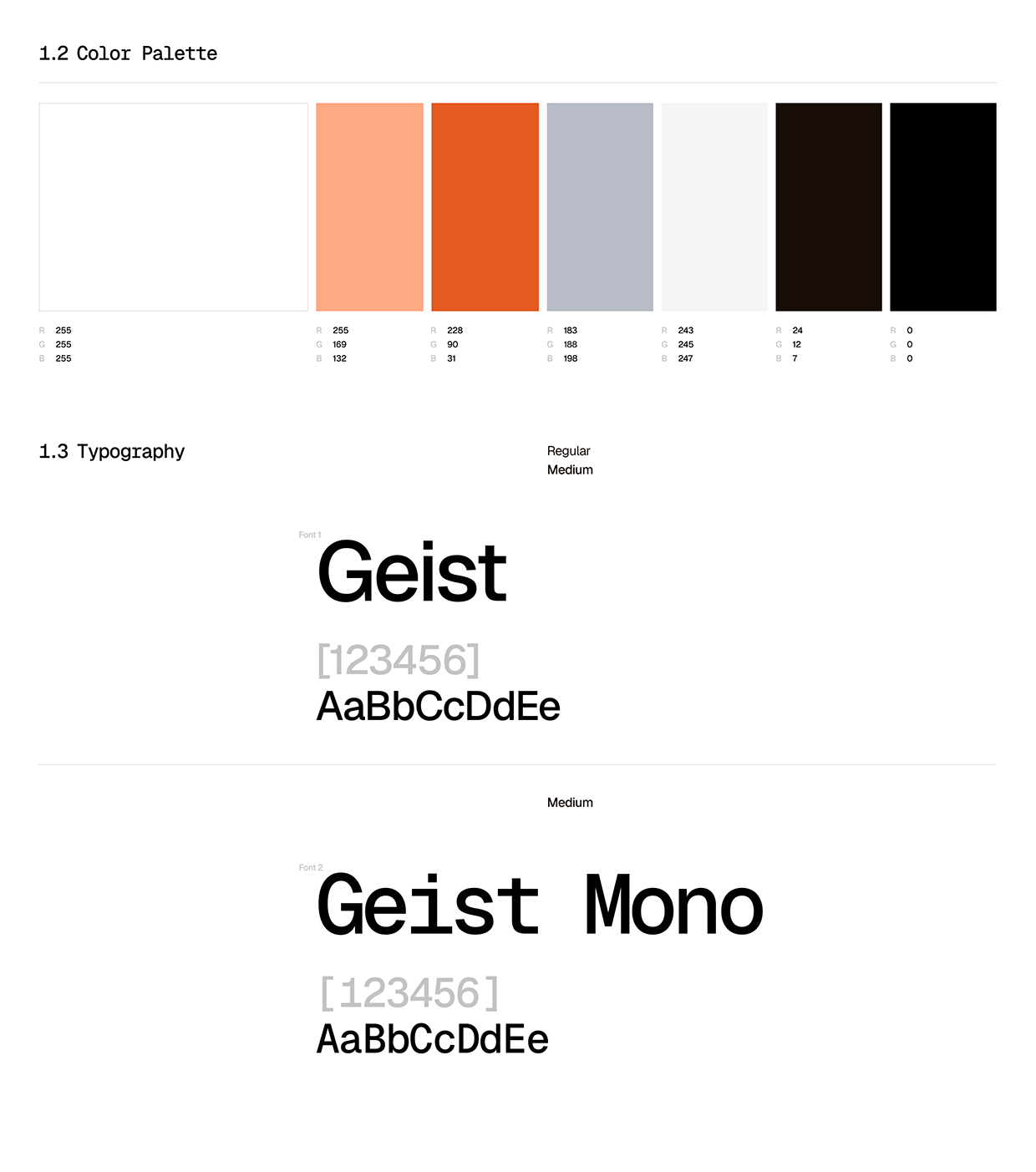Image resolution: width=1036 pixels, height=1172 pixels.
Task: Choose the dark brown swatch
Action: (x=828, y=207)
